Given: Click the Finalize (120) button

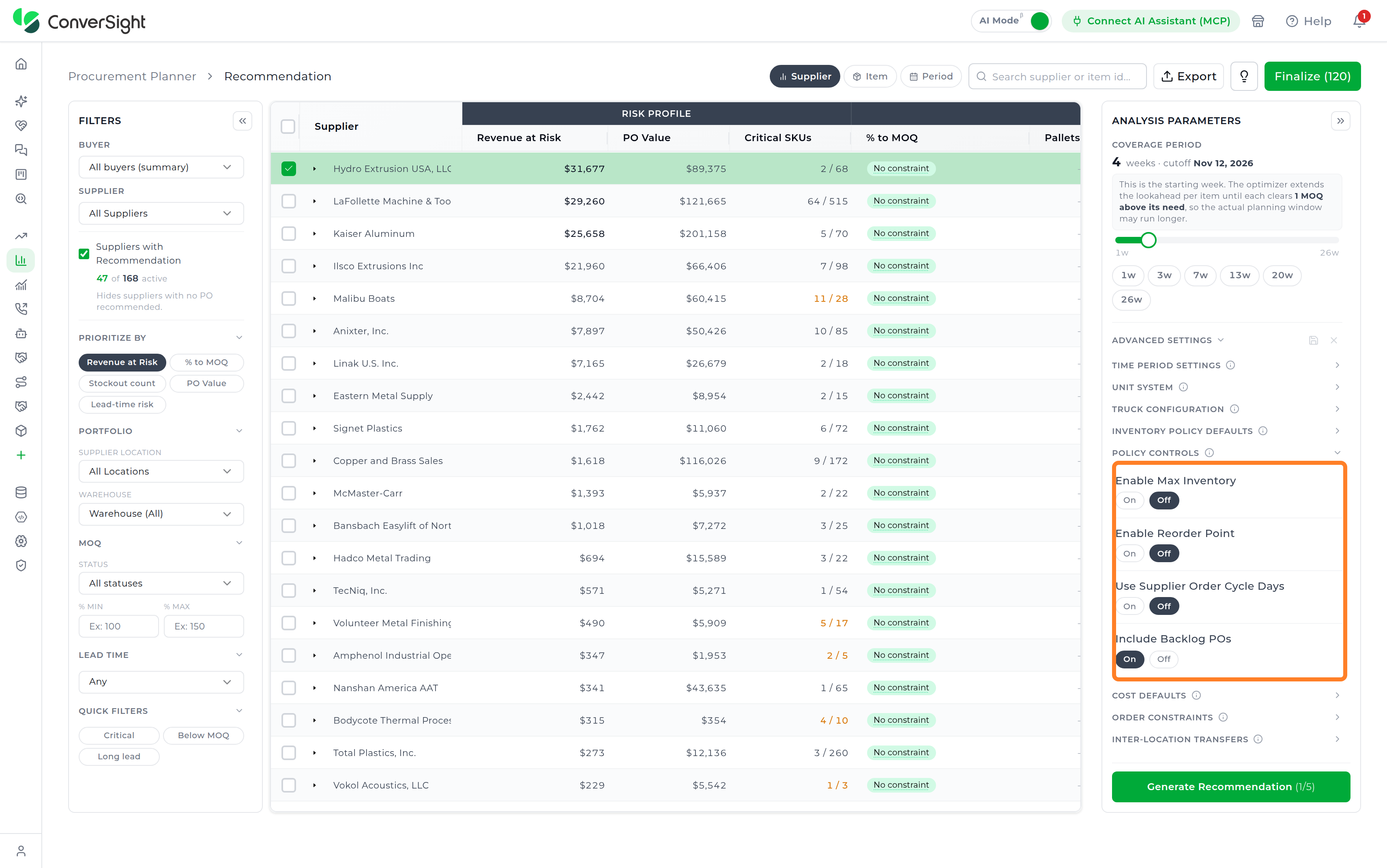Looking at the screenshot, I should tap(1312, 76).
